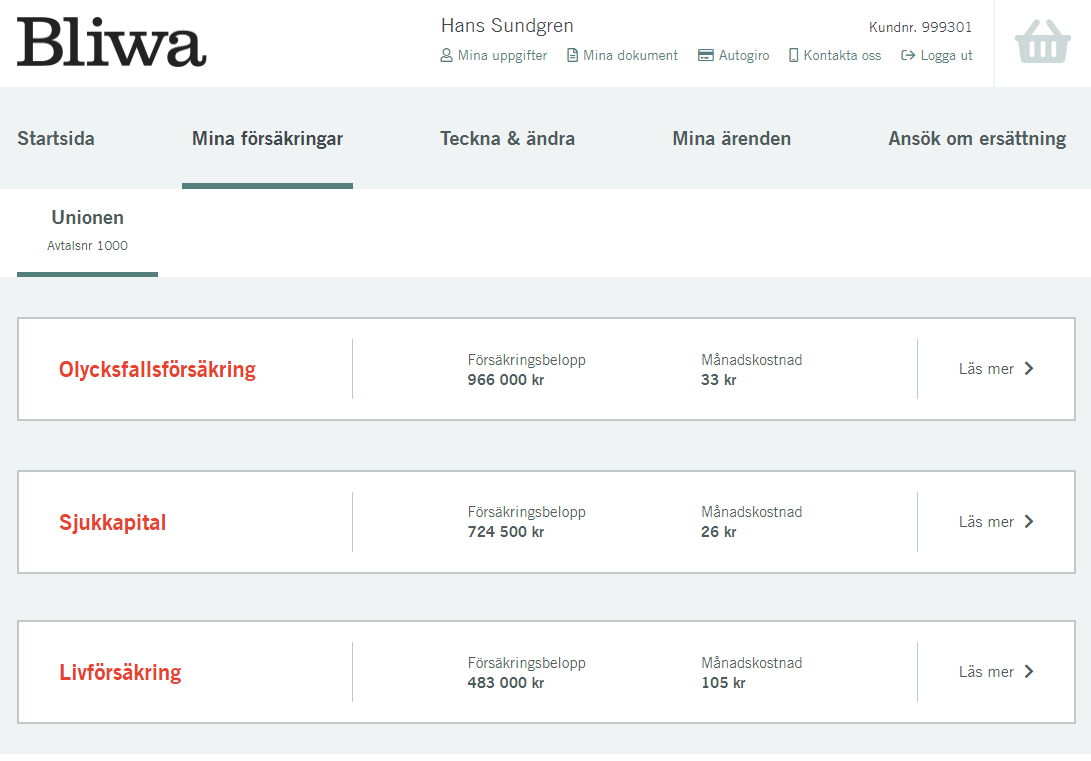Expand Olycksfallsförsäkring via its chevron arrow

[x=1029, y=369]
